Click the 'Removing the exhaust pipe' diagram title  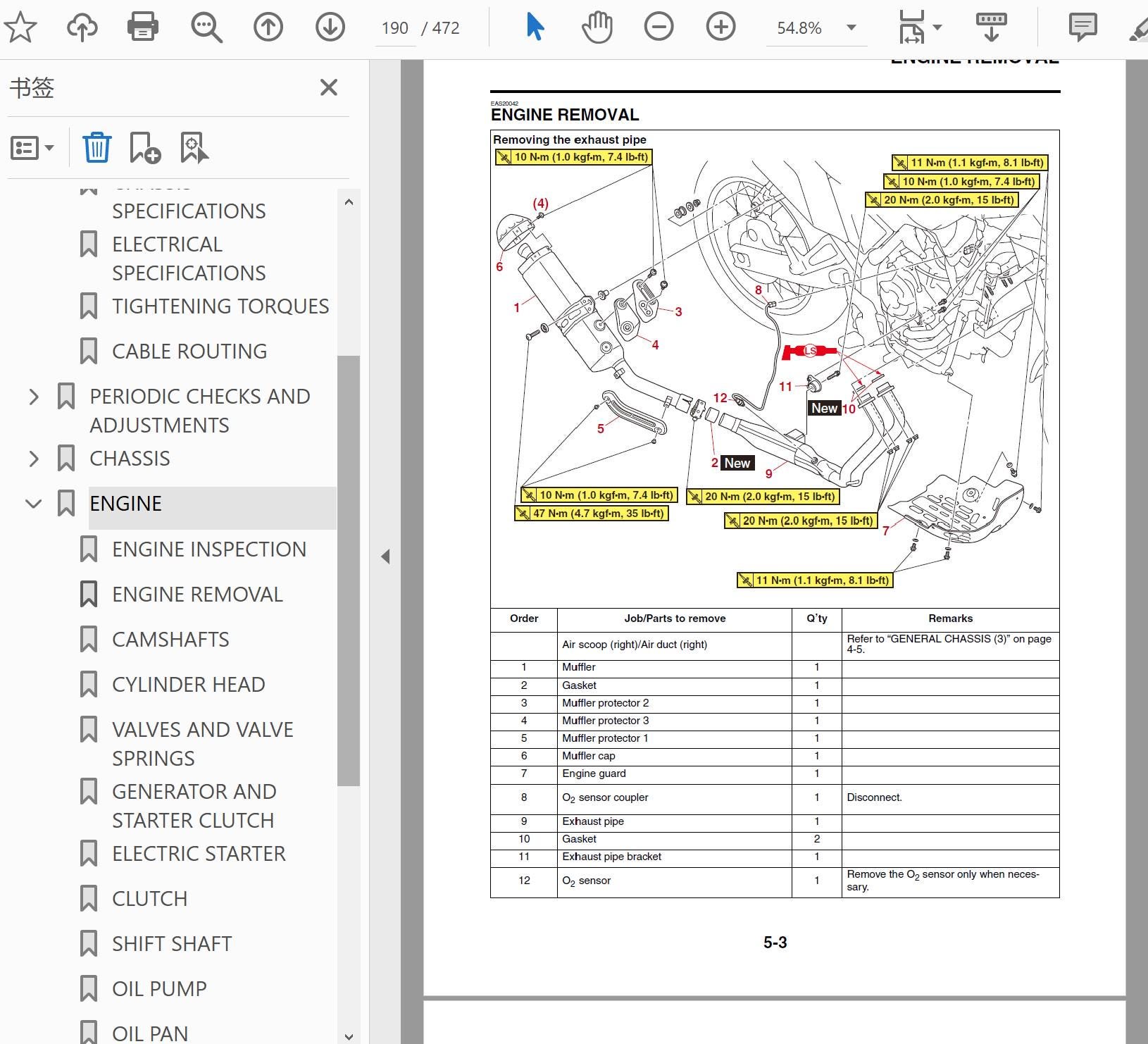click(569, 139)
